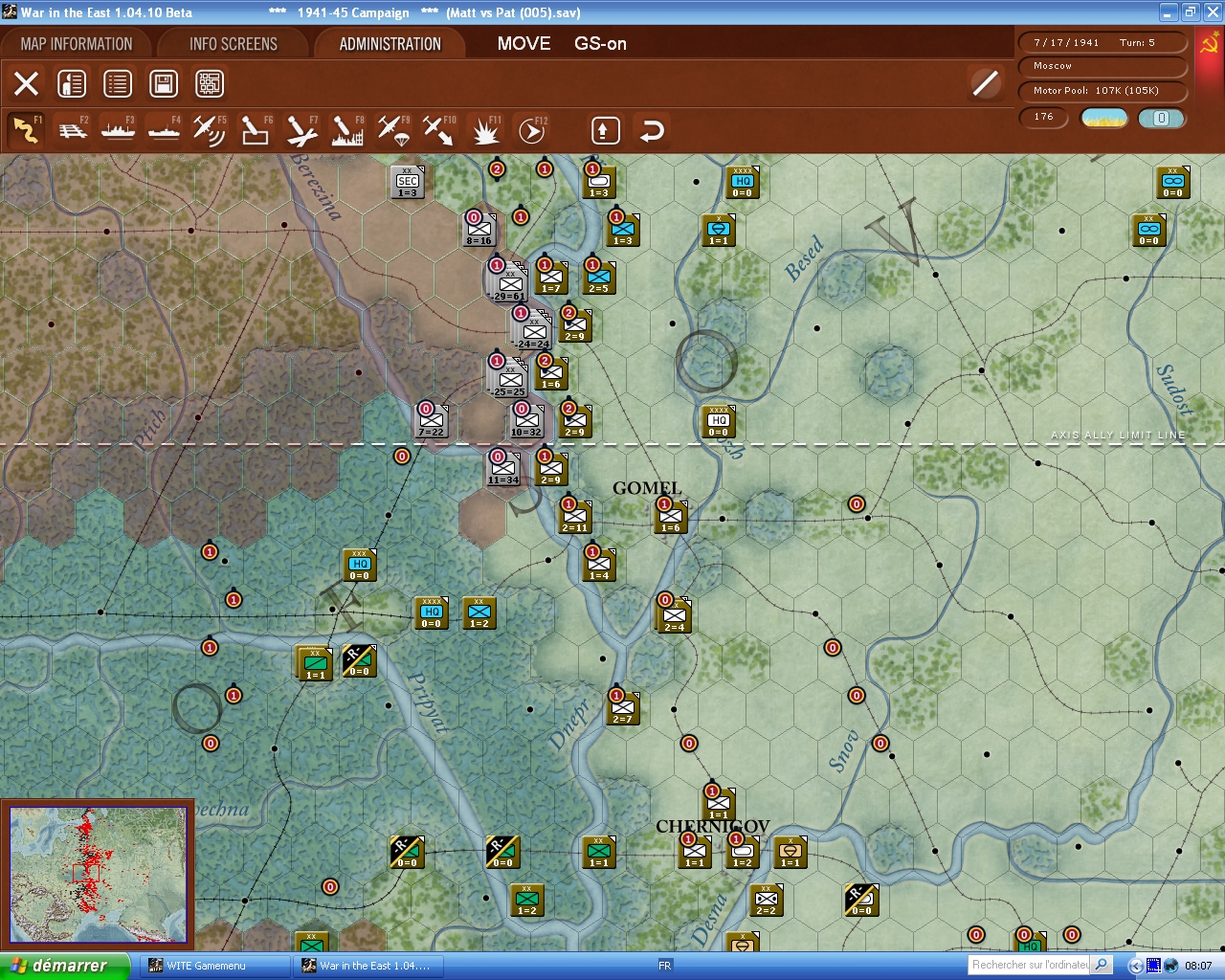Viewport: 1225px width, 980px height.
Task: Select the German 7=22 unit
Action: pos(432,421)
